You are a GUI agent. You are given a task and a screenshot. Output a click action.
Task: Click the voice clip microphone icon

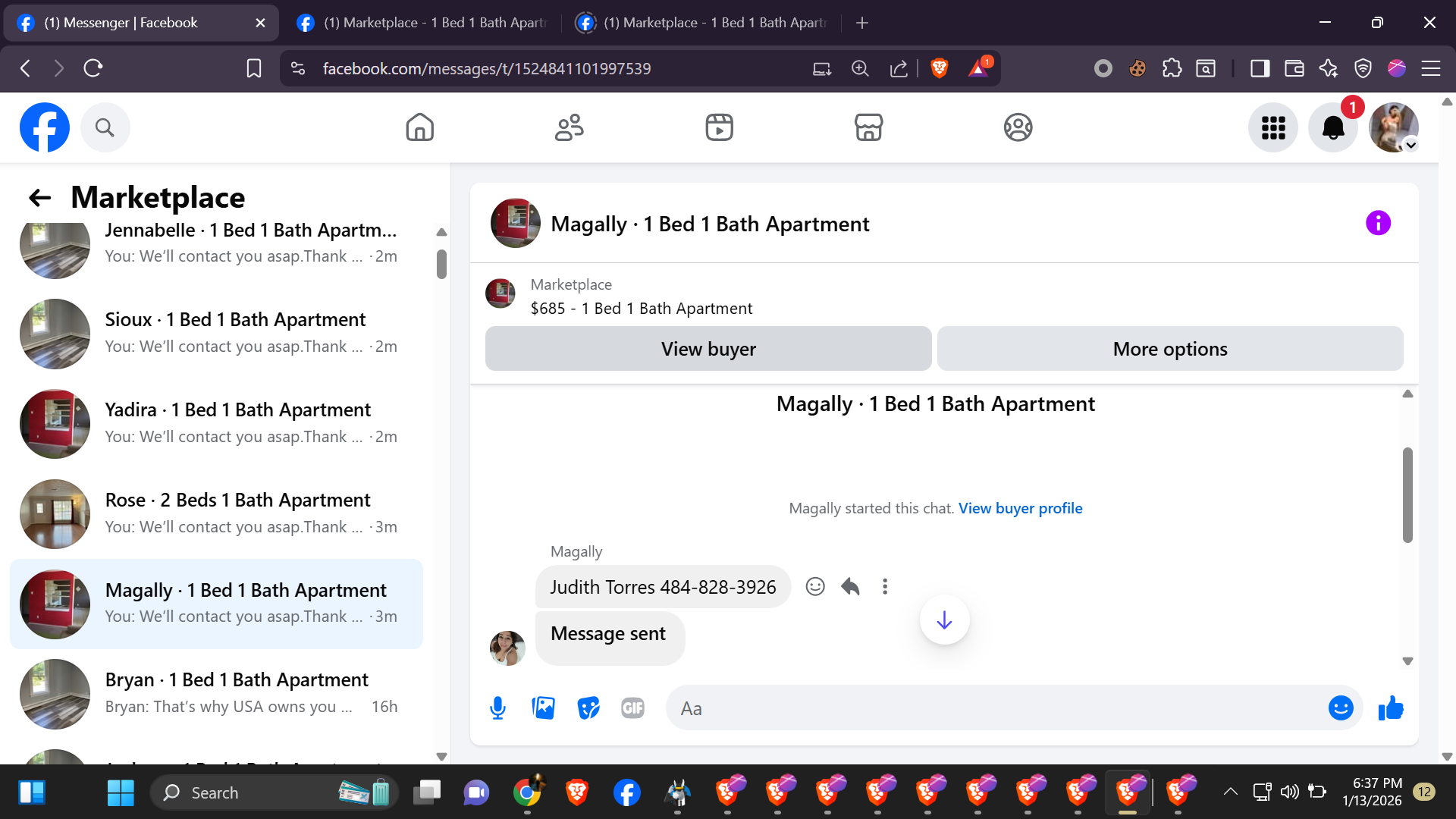(x=497, y=708)
